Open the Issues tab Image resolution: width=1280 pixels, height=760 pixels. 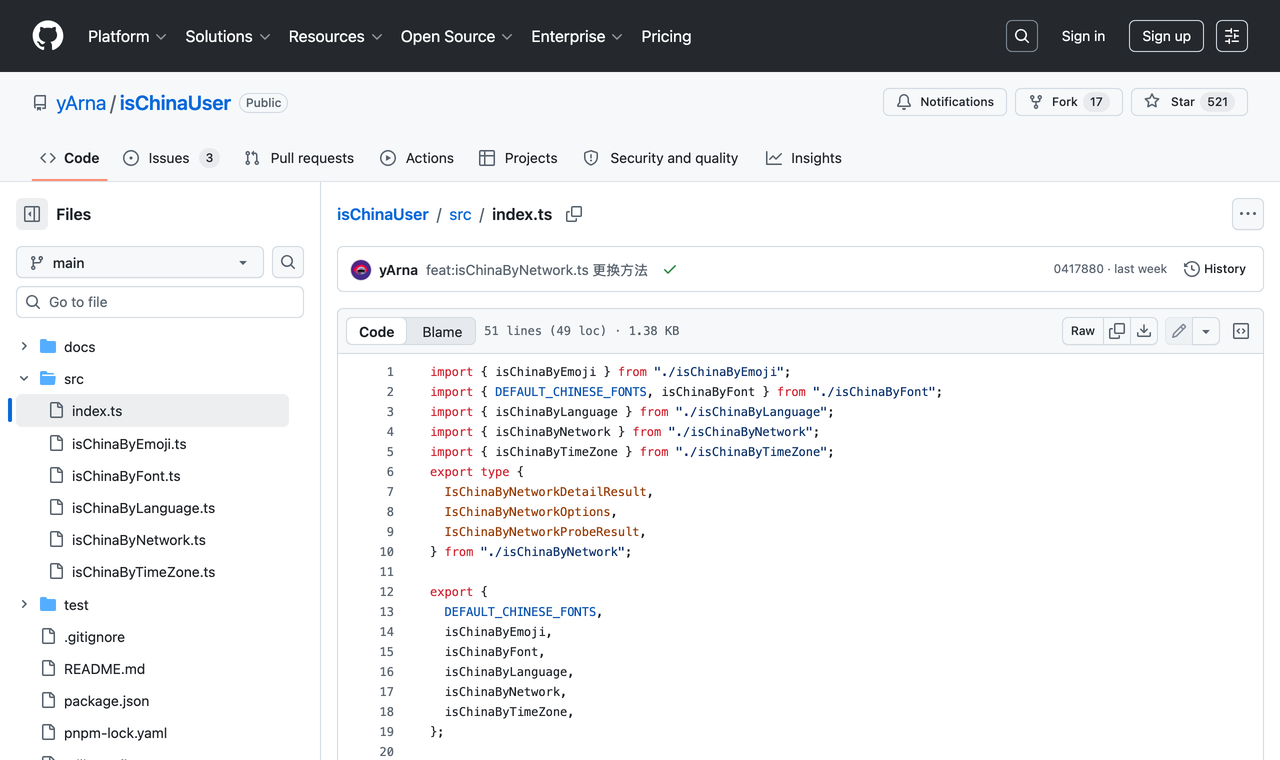[x=171, y=158]
